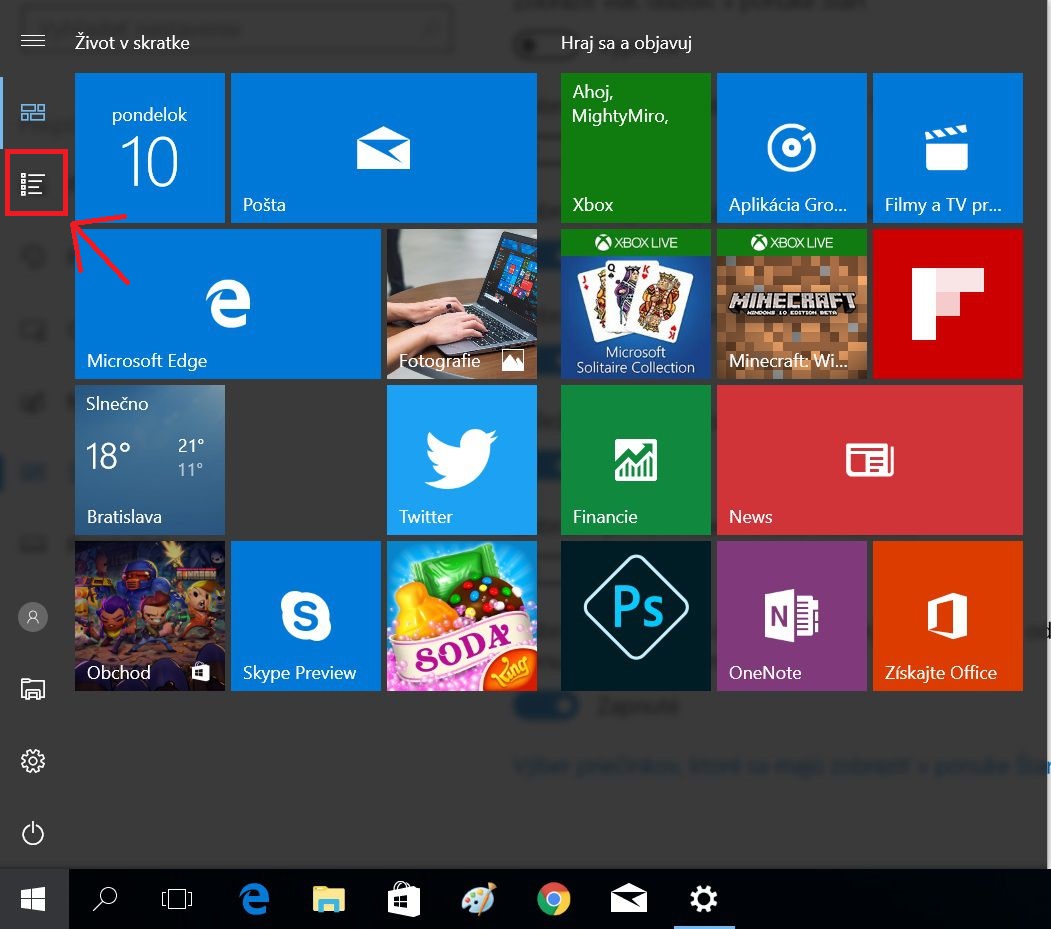The width and height of the screenshot is (1051, 929).
Task: Launch the Photoshop Ps tile
Action: (x=635, y=616)
